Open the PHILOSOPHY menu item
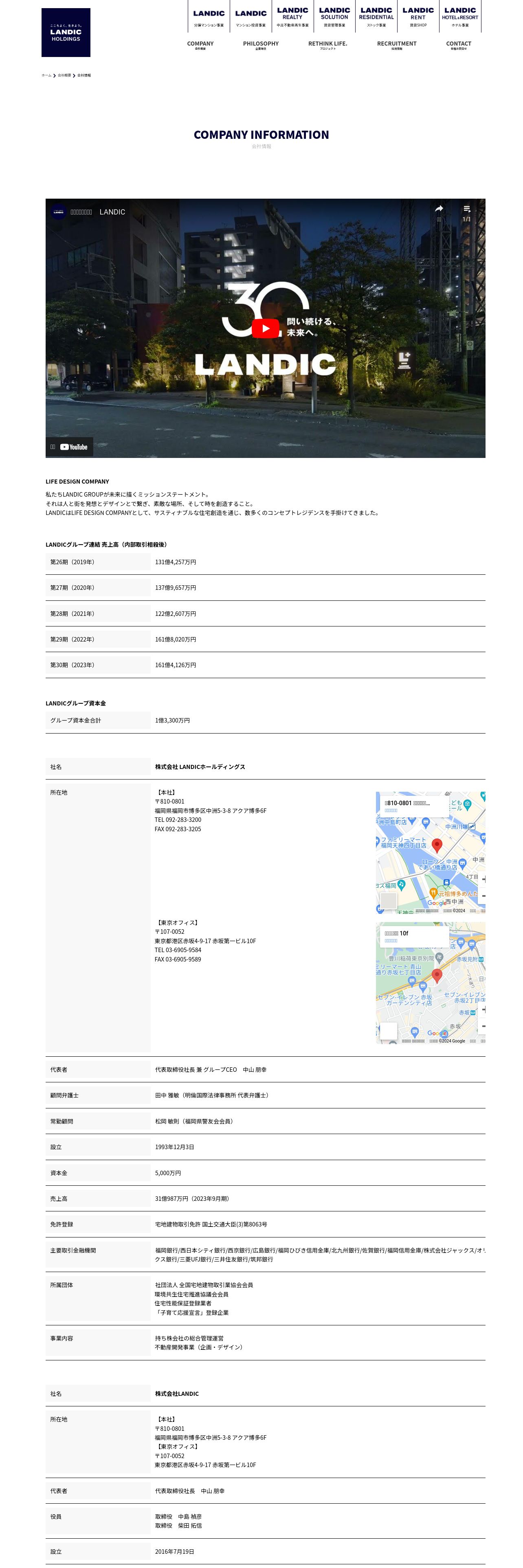The image size is (523, 1568). point(261,45)
